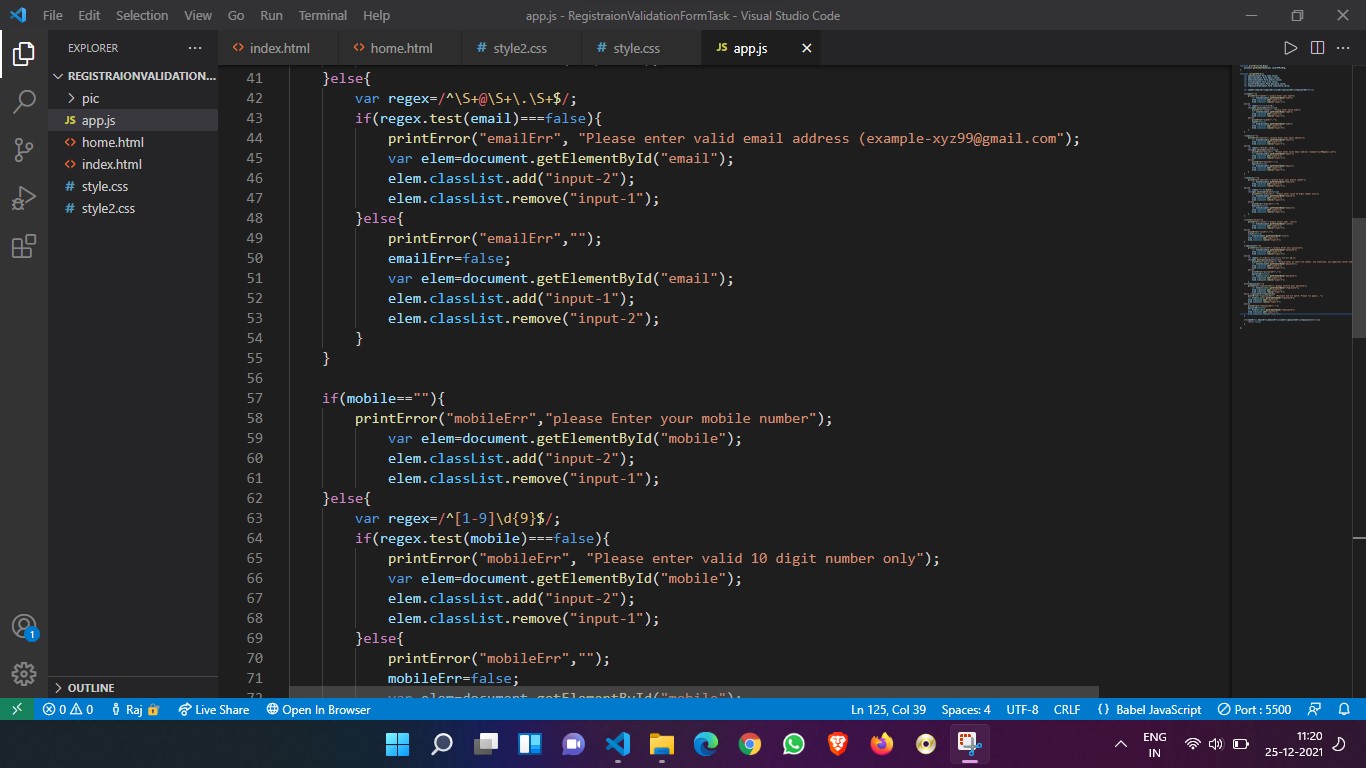Open the Run and Debug view
1366x768 pixels.
coord(24,198)
